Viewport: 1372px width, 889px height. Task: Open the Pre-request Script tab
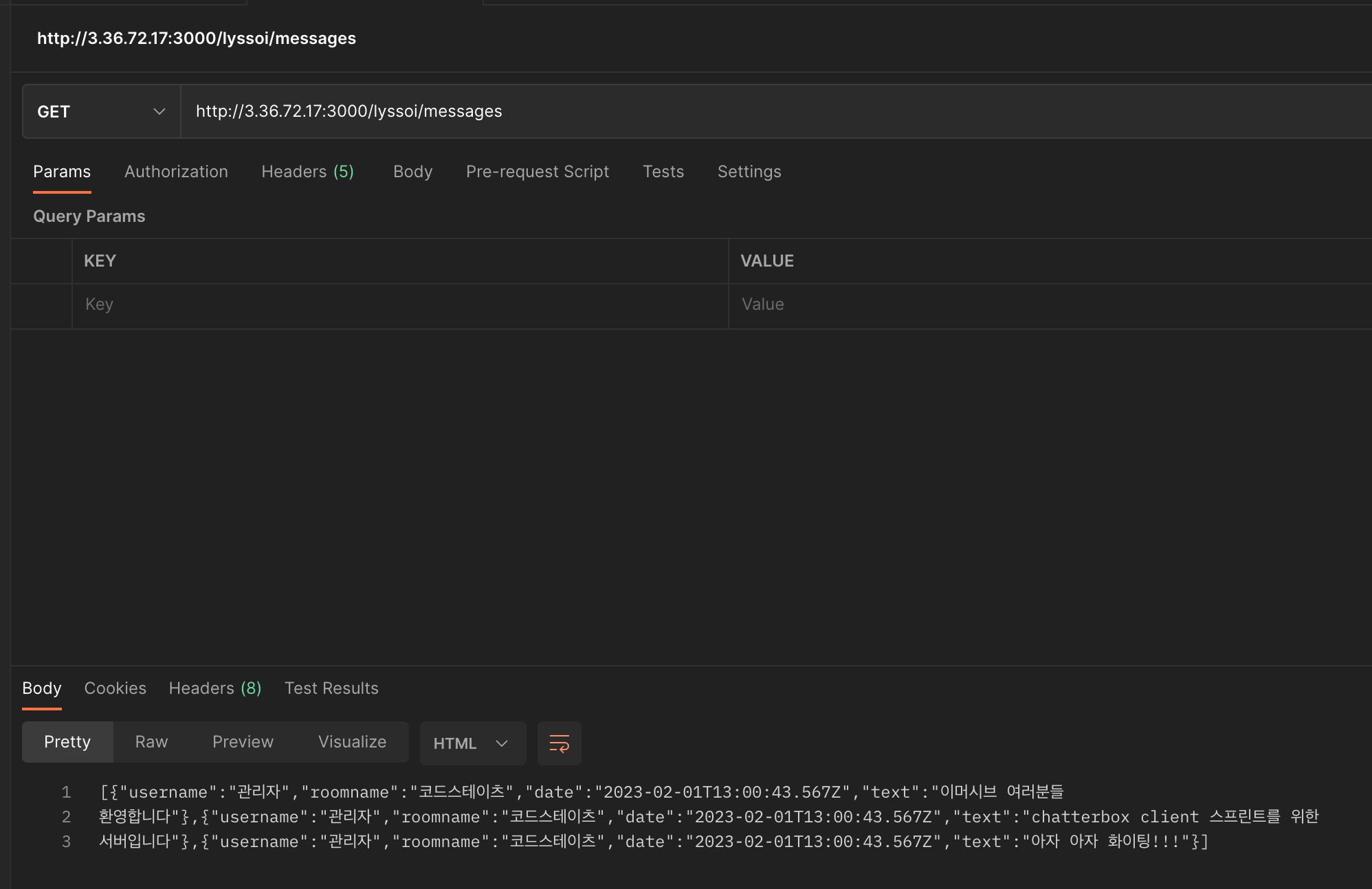pyautogui.click(x=537, y=172)
